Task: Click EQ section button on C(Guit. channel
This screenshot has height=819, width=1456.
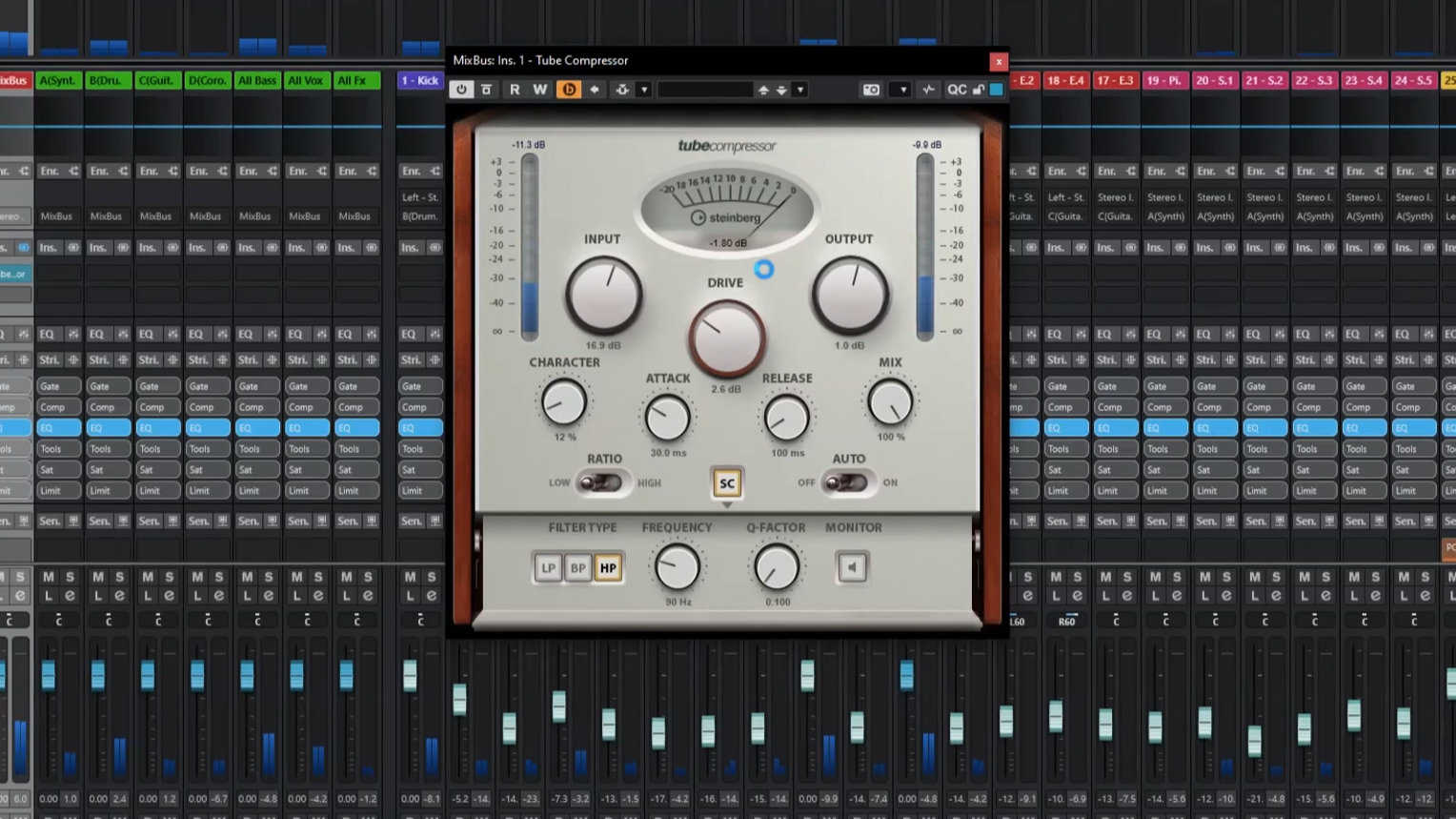Action: tap(147, 335)
